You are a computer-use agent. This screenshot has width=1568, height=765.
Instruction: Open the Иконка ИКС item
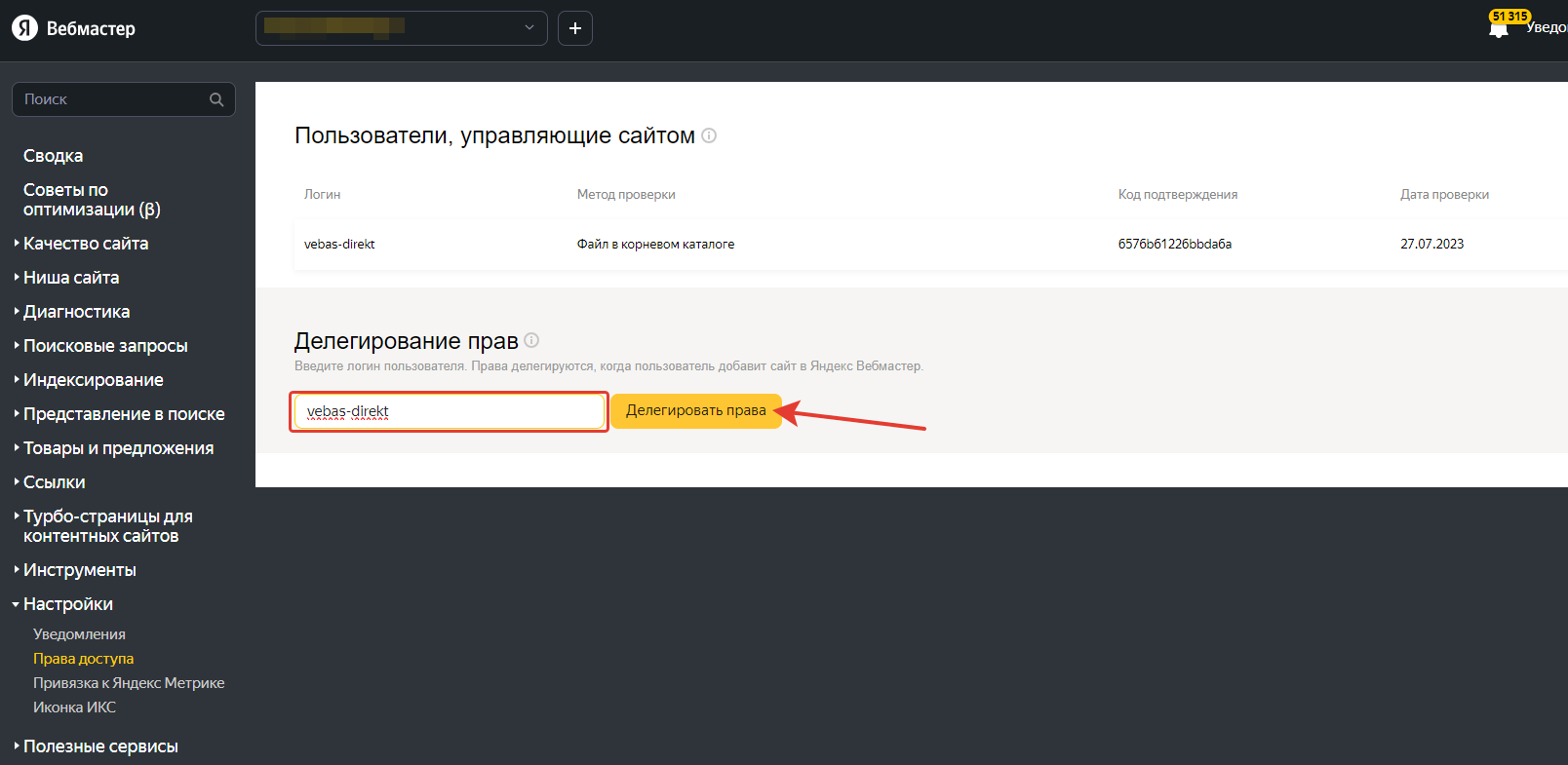point(74,708)
